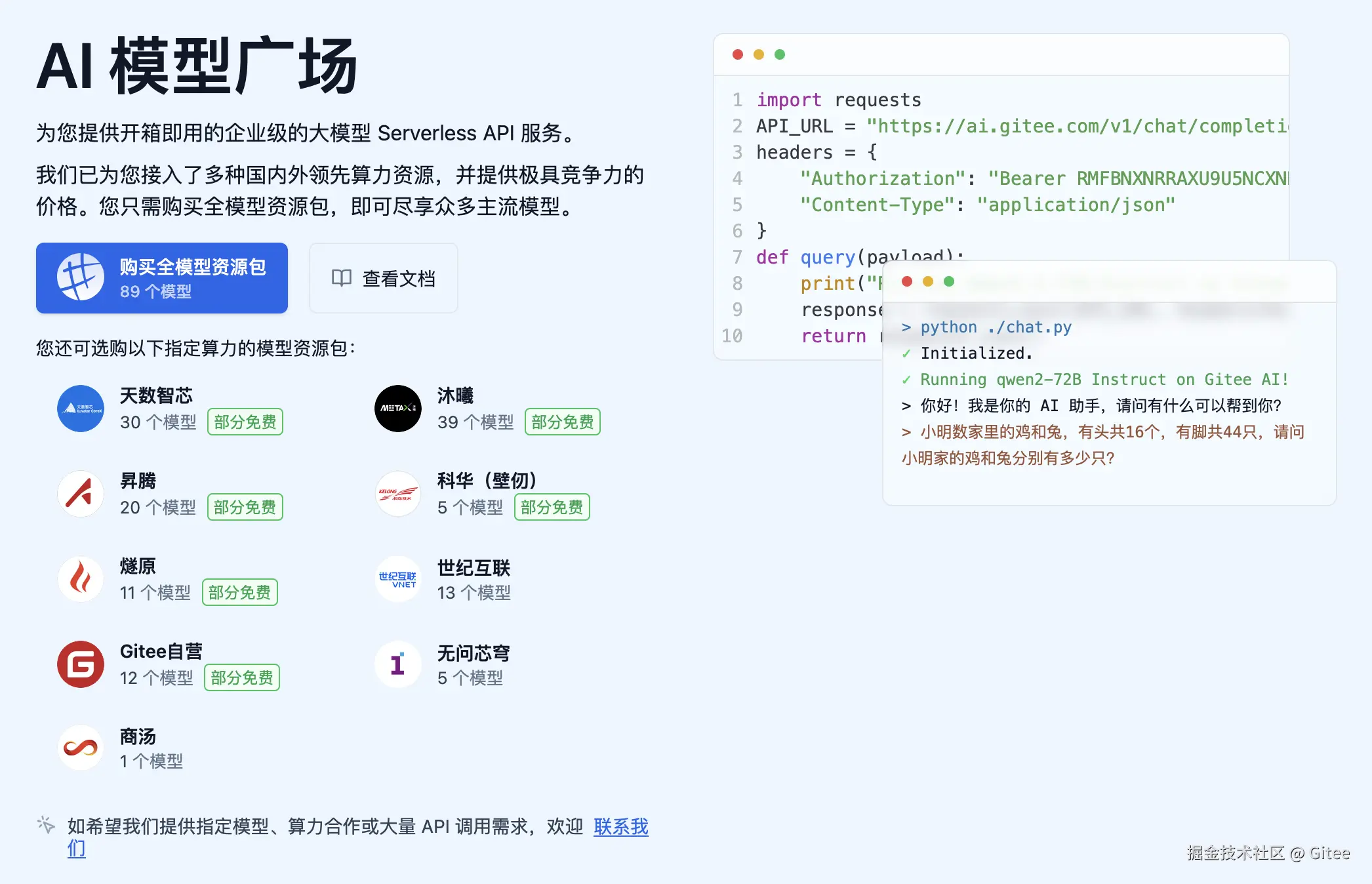Click the 沐曦 MetaX black logo
1372x884 pixels.
(397, 409)
